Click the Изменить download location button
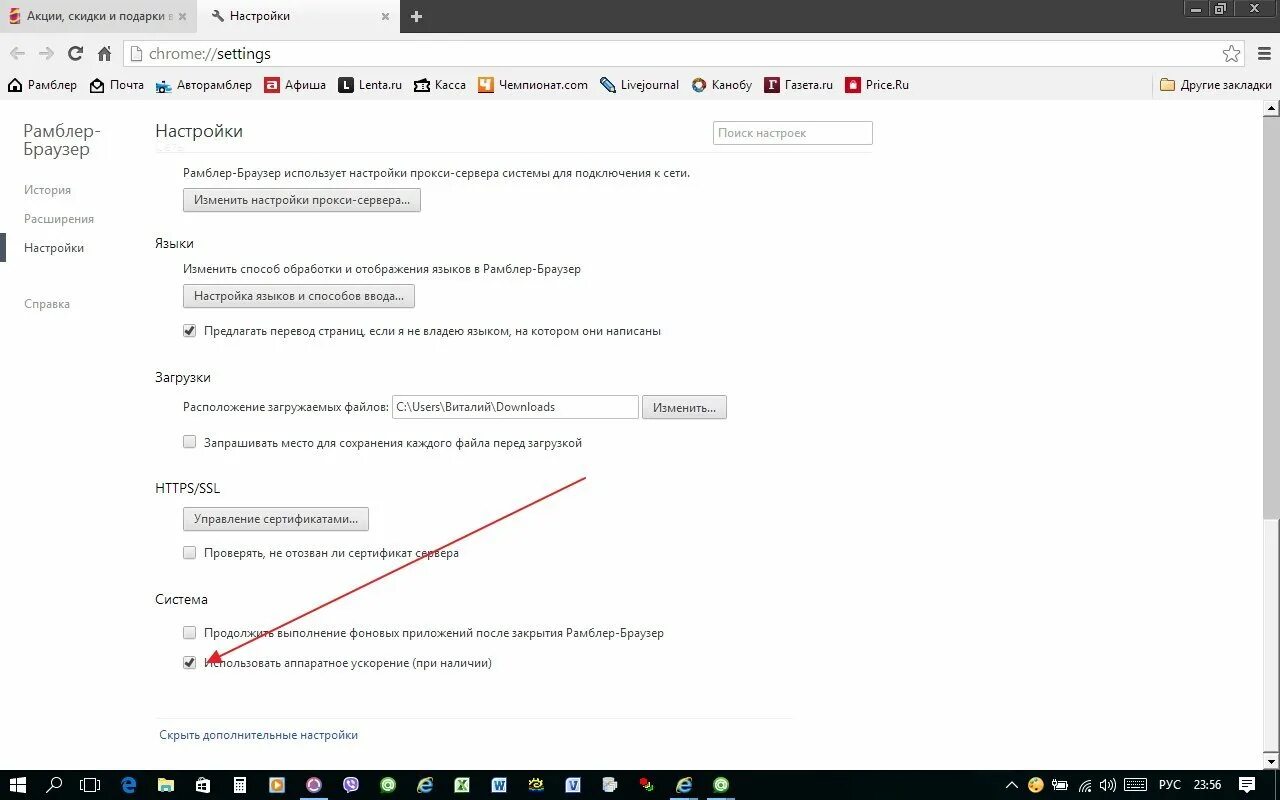Image resolution: width=1280 pixels, height=800 pixels. pyautogui.click(x=684, y=407)
